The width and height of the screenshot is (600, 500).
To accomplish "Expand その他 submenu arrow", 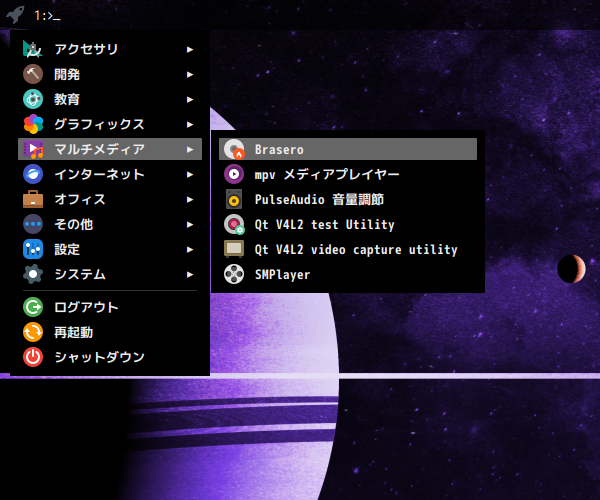I will coord(190,225).
